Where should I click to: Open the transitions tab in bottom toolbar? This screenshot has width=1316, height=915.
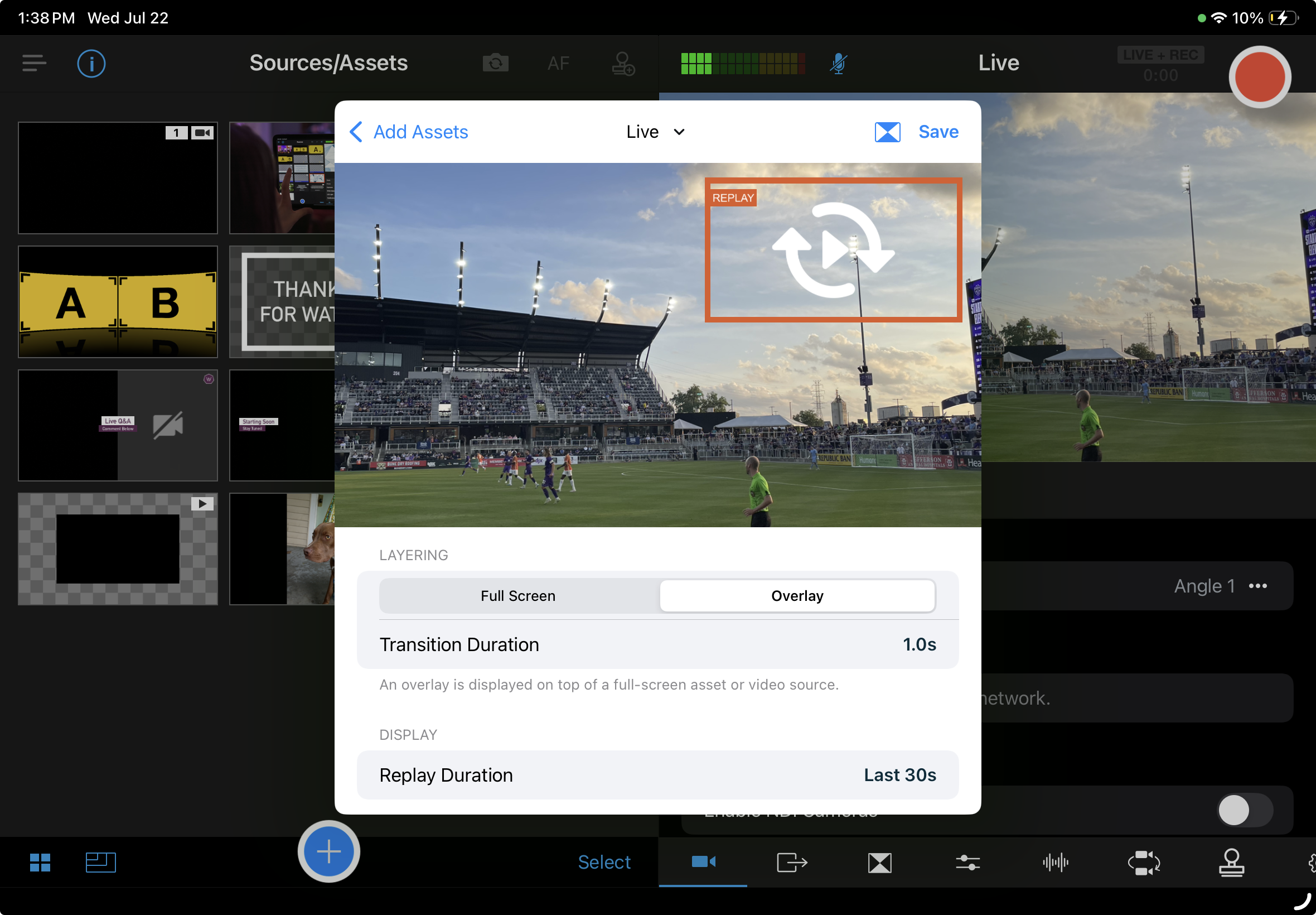pos(880,862)
